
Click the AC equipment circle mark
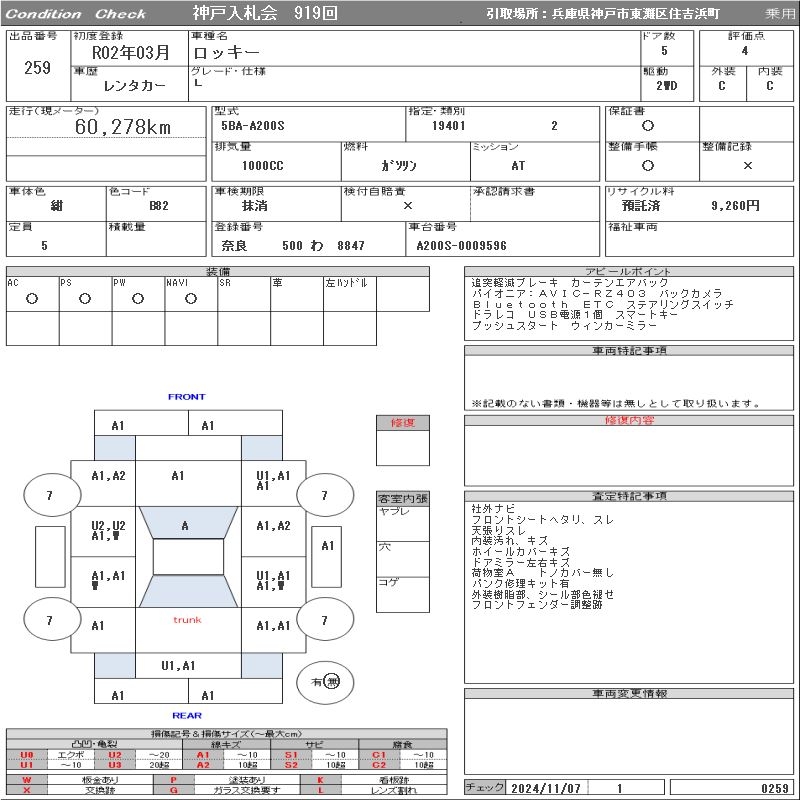(x=32, y=299)
